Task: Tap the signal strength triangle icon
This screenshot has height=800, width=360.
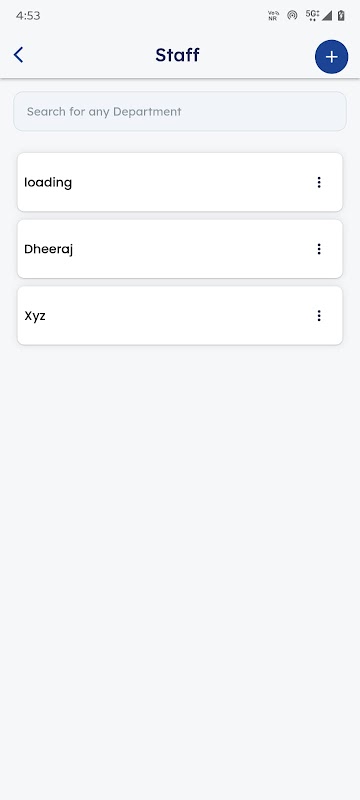Action: point(327,15)
